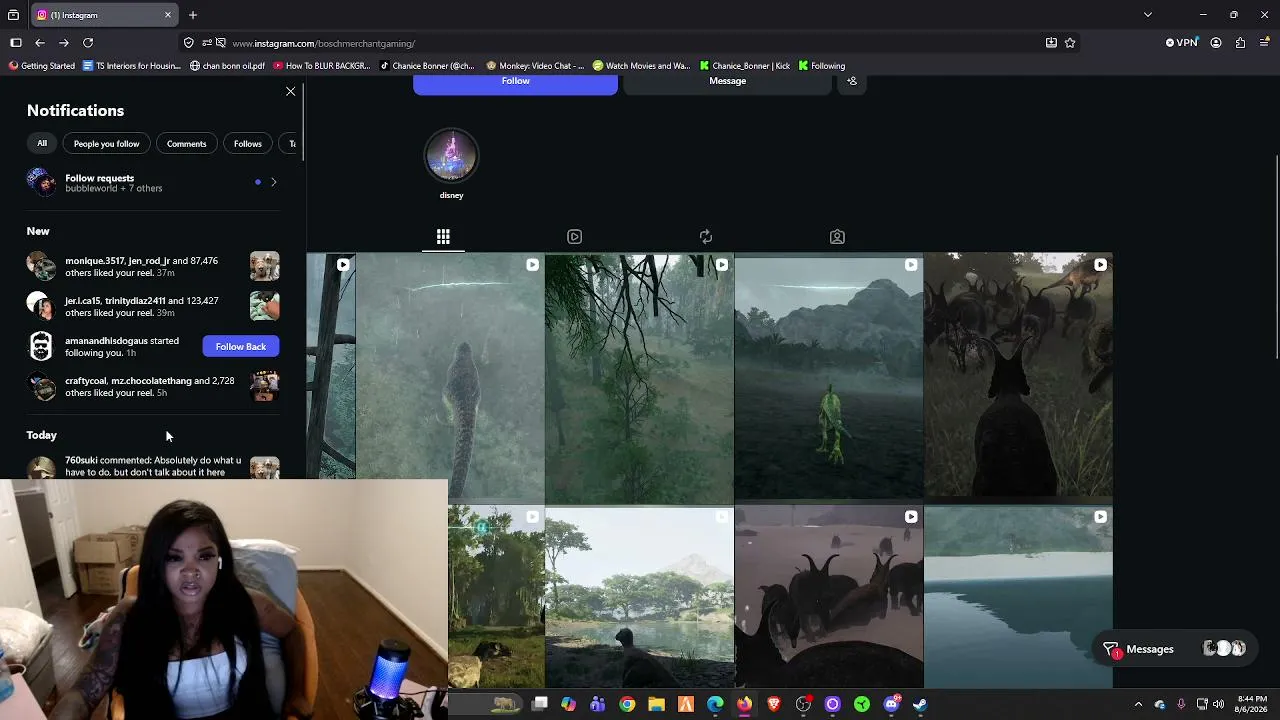The height and width of the screenshot is (720, 1280).
Task: Open the foggy forest trees reel
Action: click(x=640, y=377)
